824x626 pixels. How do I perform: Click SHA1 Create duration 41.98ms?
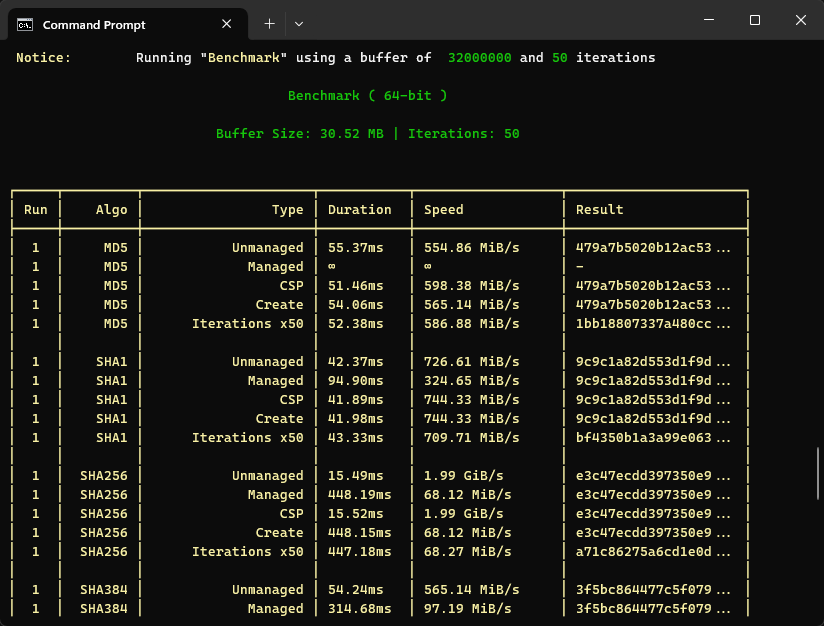[356, 419]
